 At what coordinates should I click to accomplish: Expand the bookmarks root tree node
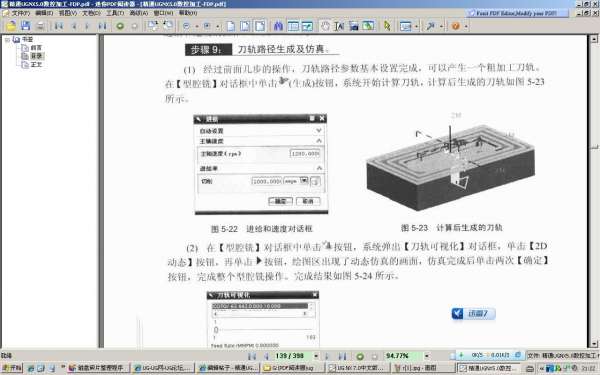point(7,39)
